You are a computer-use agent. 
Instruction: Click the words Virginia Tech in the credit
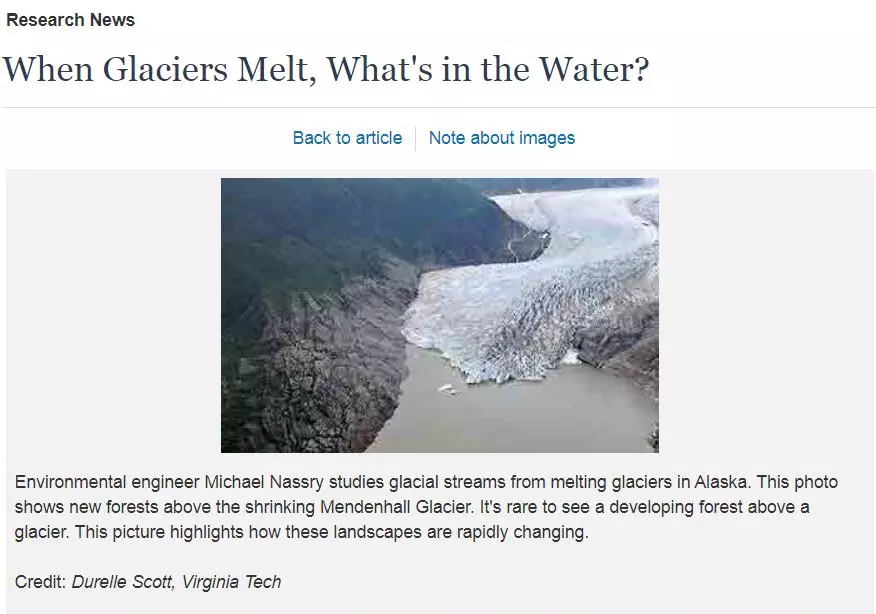231,582
